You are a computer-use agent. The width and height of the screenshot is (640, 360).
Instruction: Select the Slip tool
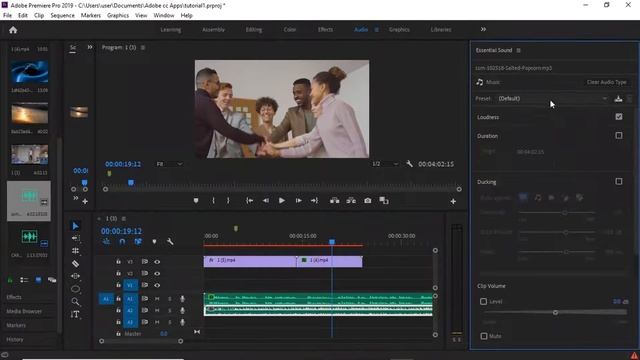coord(76,276)
